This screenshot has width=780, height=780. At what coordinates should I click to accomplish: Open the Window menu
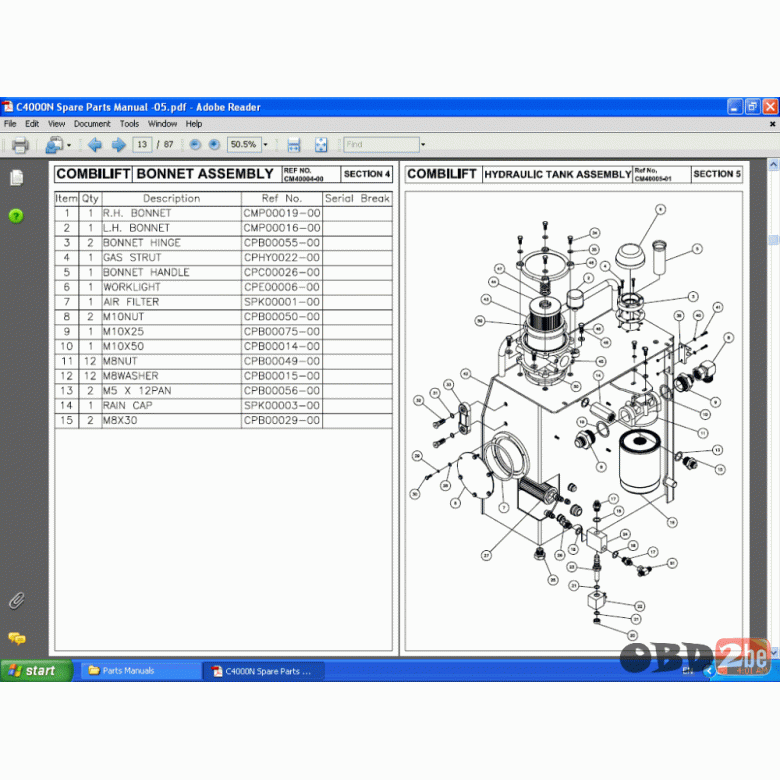pyautogui.click(x=162, y=124)
